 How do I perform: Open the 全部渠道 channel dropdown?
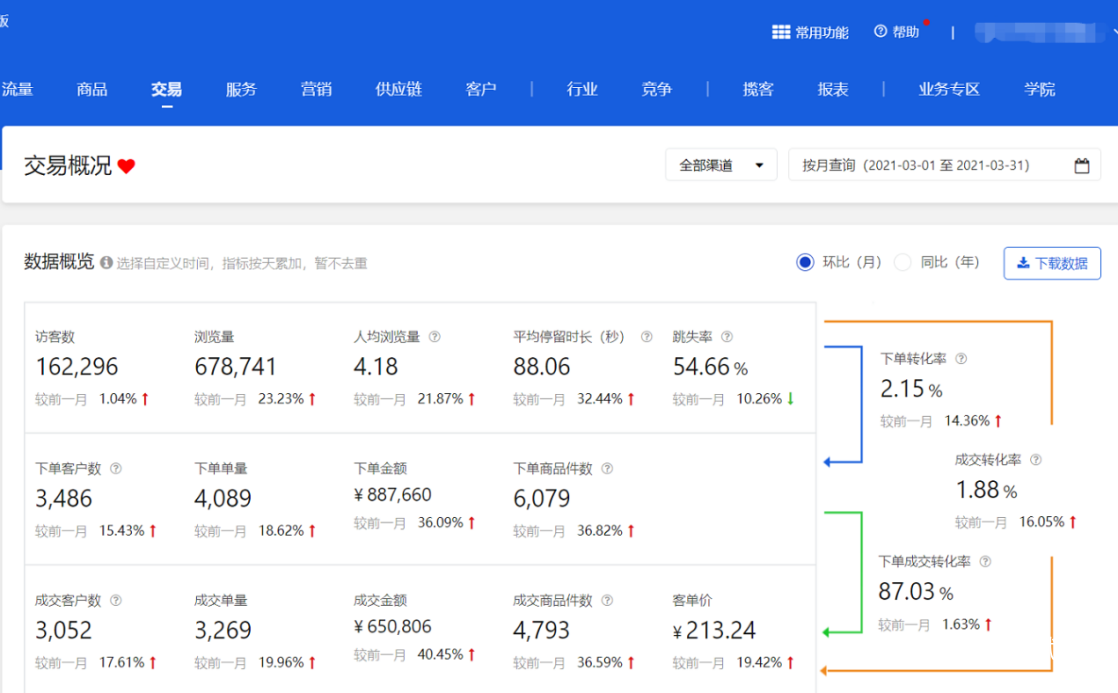pyautogui.click(x=720, y=165)
